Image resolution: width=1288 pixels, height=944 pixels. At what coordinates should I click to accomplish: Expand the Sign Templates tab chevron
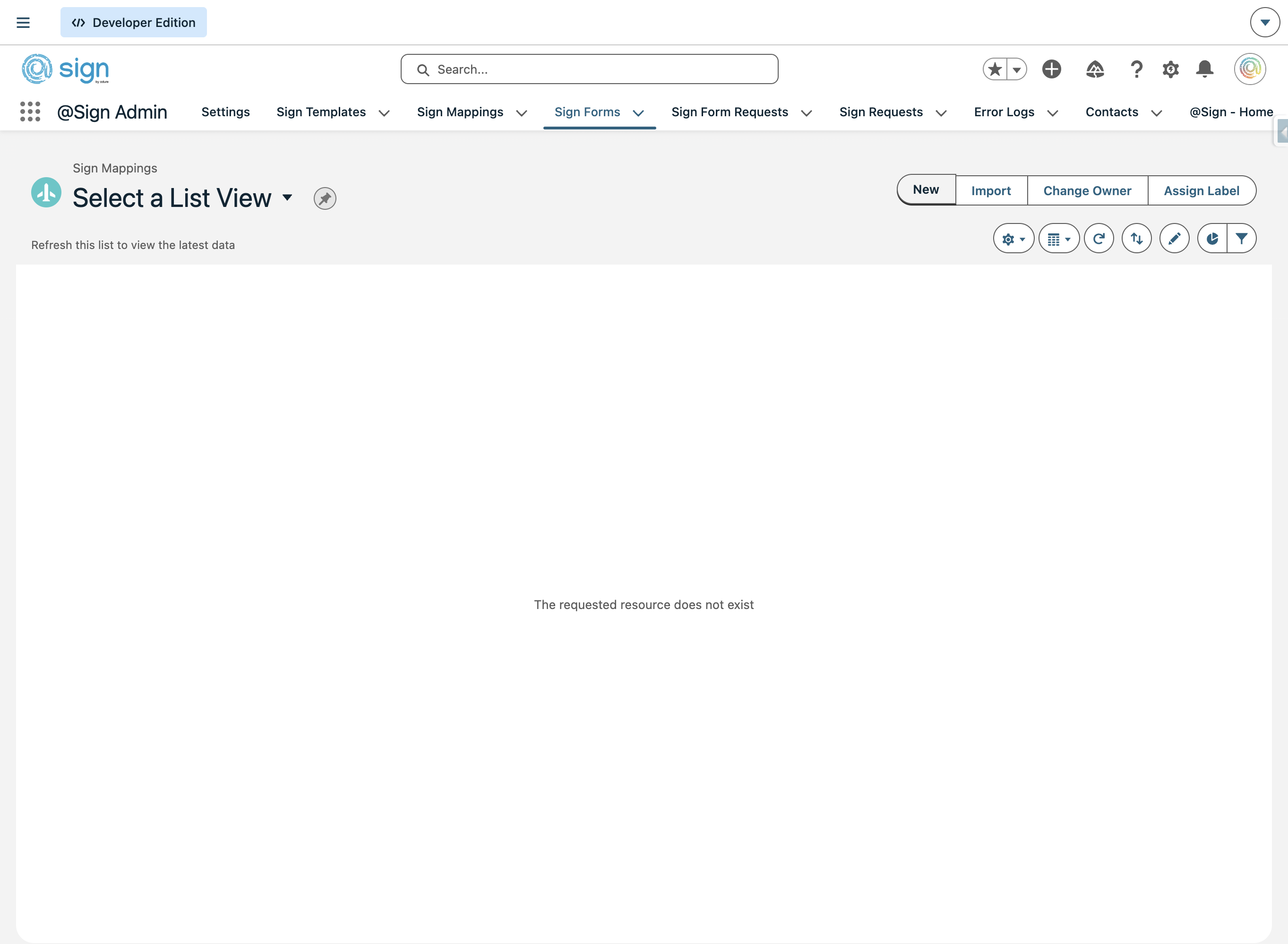pos(384,112)
